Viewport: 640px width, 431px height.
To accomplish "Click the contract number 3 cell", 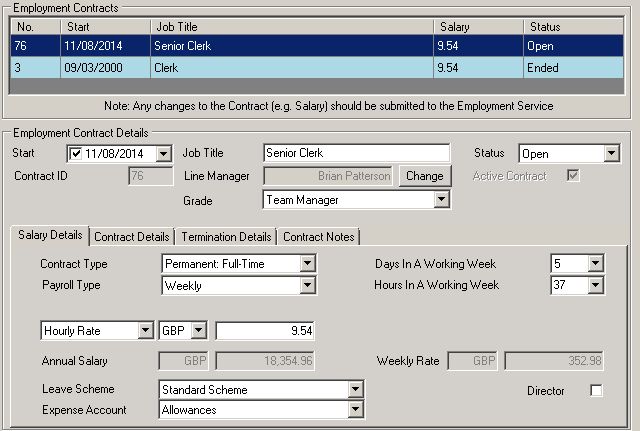I will pos(36,68).
